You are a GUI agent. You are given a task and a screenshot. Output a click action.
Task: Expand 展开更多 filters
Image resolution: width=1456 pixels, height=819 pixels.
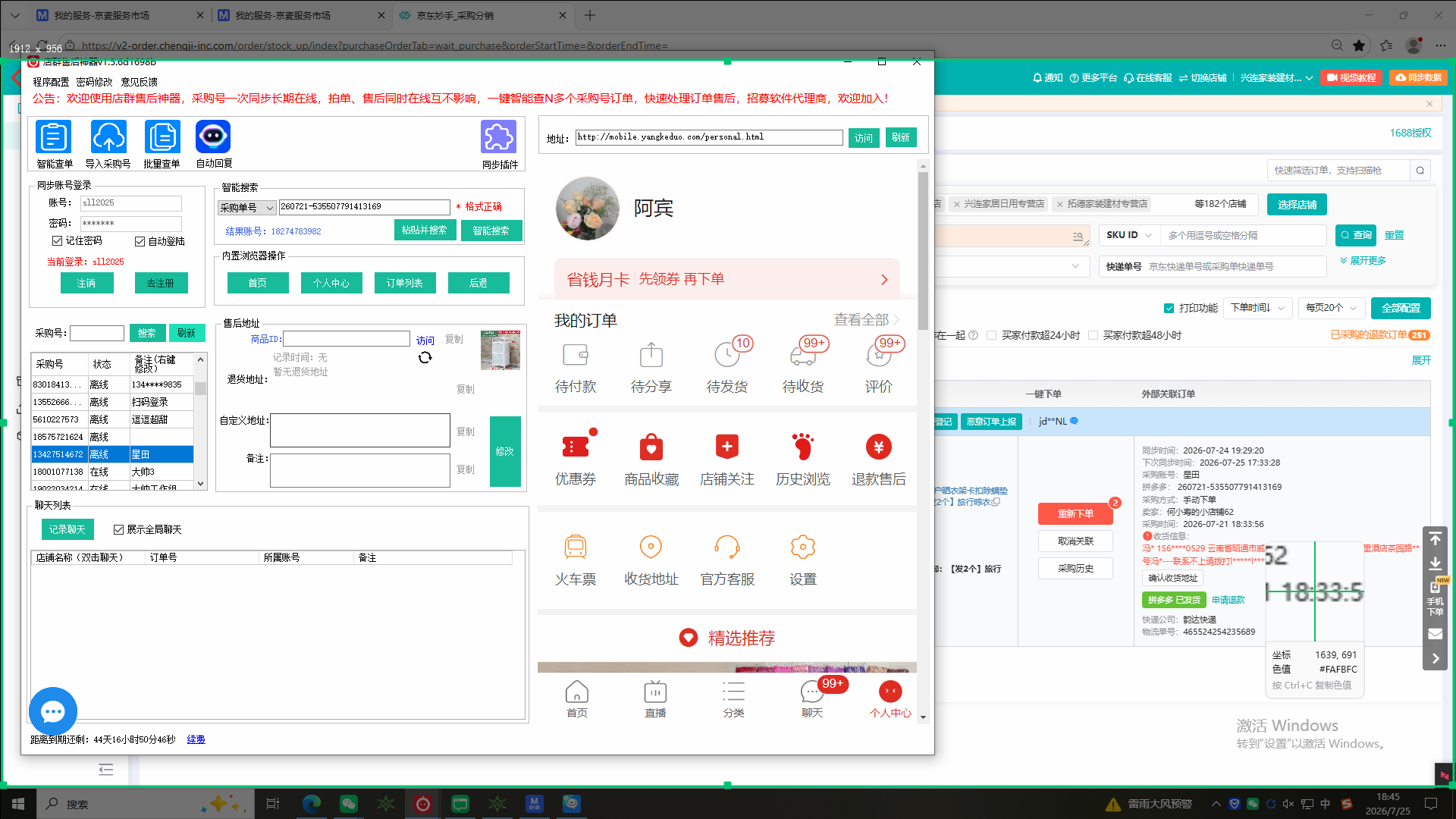point(1363,261)
